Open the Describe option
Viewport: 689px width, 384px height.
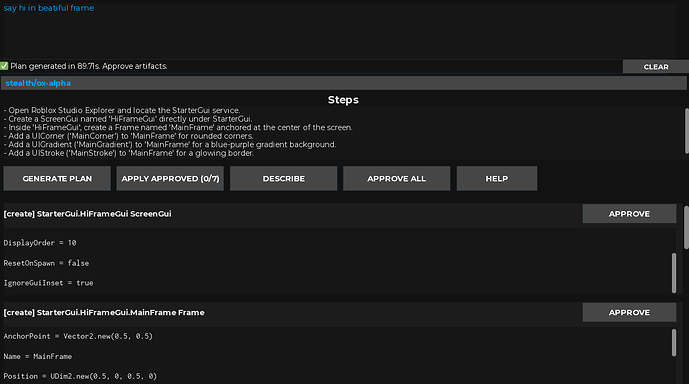pos(283,178)
